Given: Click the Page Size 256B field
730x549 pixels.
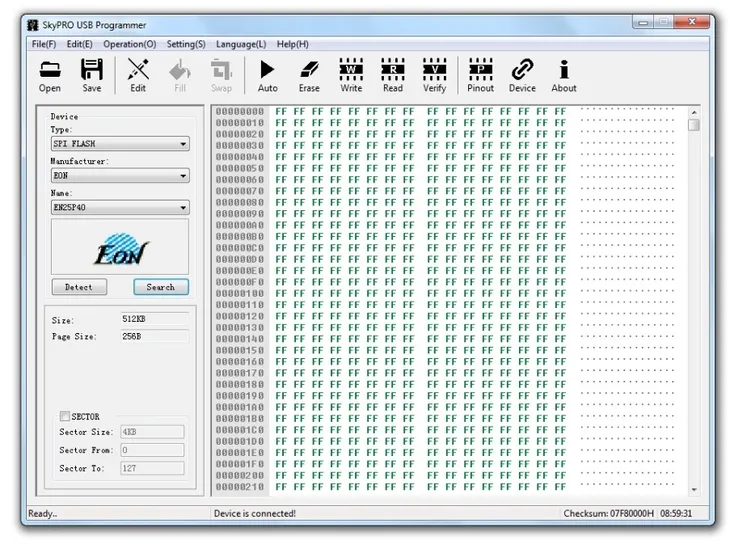Looking at the screenshot, I should pos(155,336).
